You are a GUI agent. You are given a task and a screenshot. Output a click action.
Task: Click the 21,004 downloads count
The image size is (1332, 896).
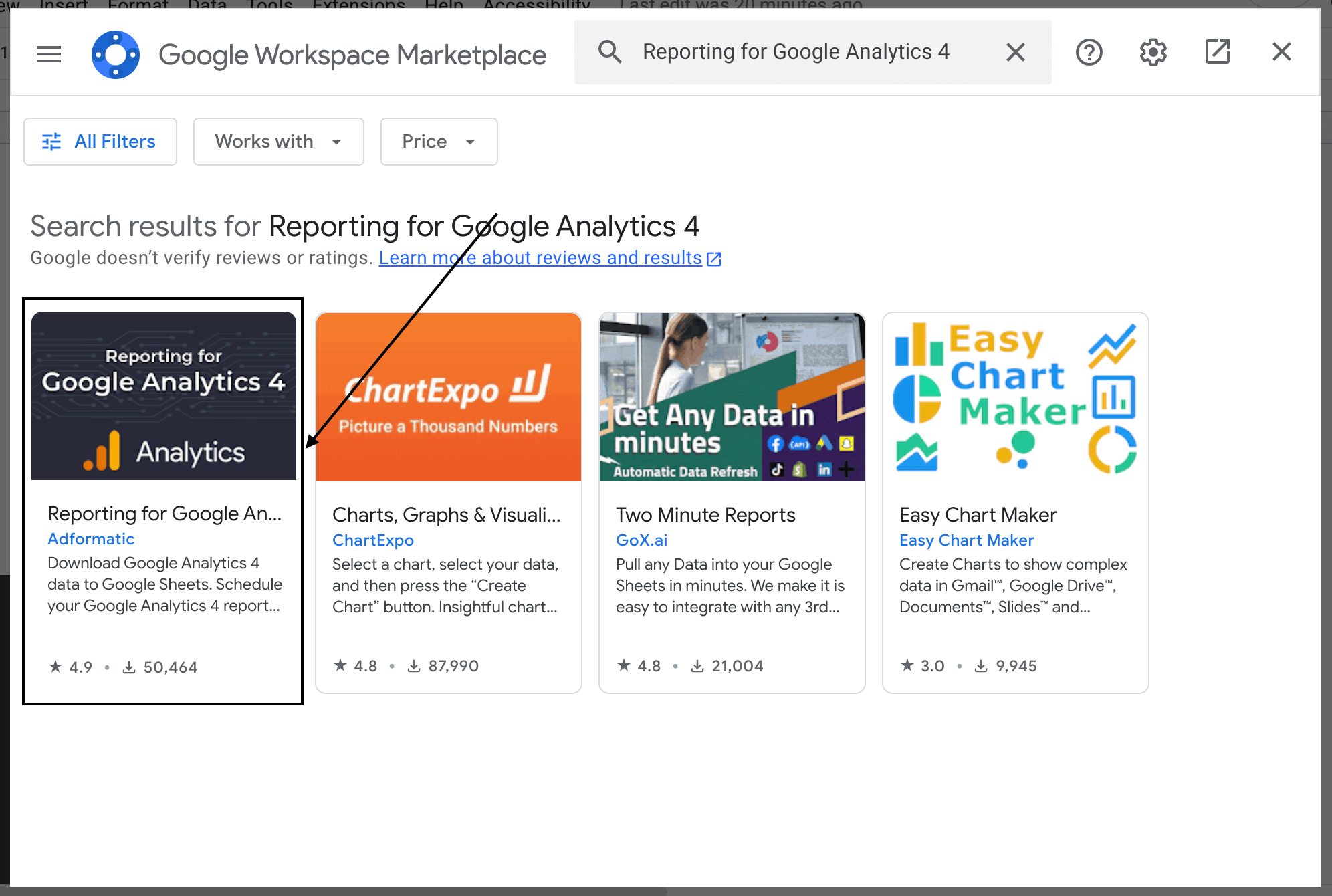coord(727,666)
